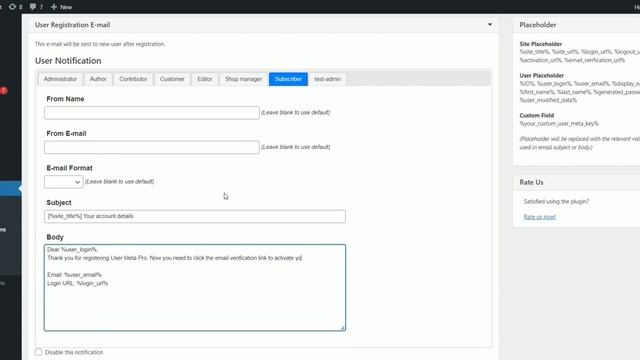Click inside the Body text area
This screenshot has width=640, height=360.
coord(195,288)
